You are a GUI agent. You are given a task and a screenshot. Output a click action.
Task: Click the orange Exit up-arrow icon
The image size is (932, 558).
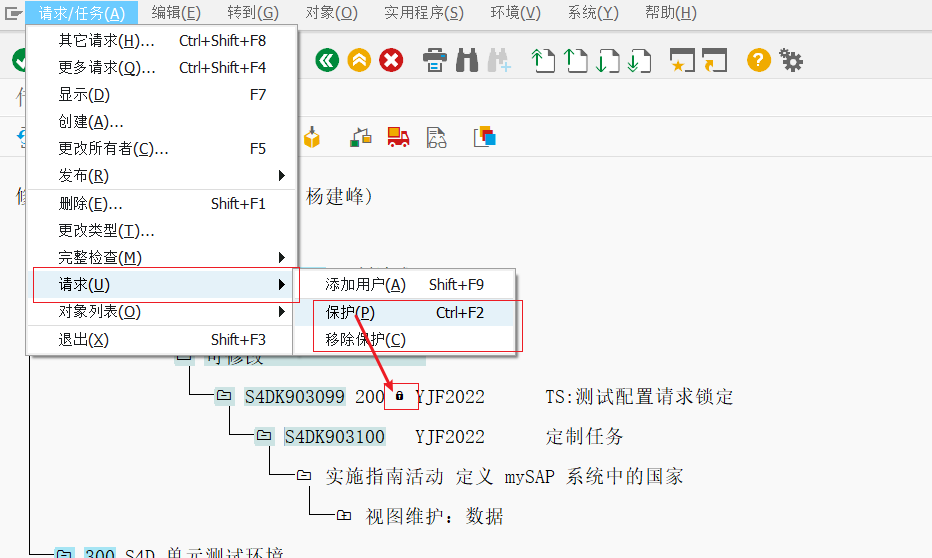pyautogui.click(x=359, y=60)
